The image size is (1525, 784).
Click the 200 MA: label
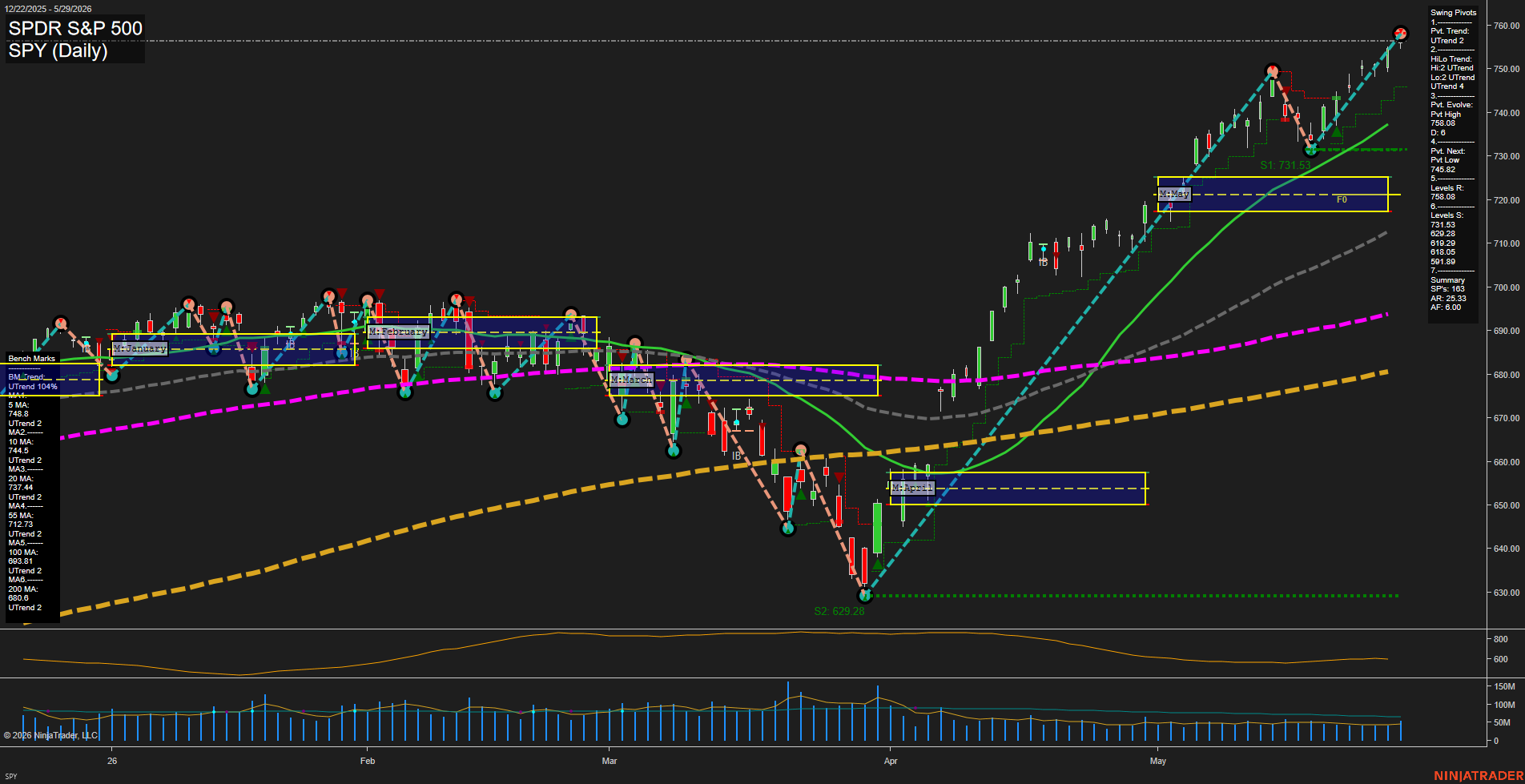tap(23, 589)
